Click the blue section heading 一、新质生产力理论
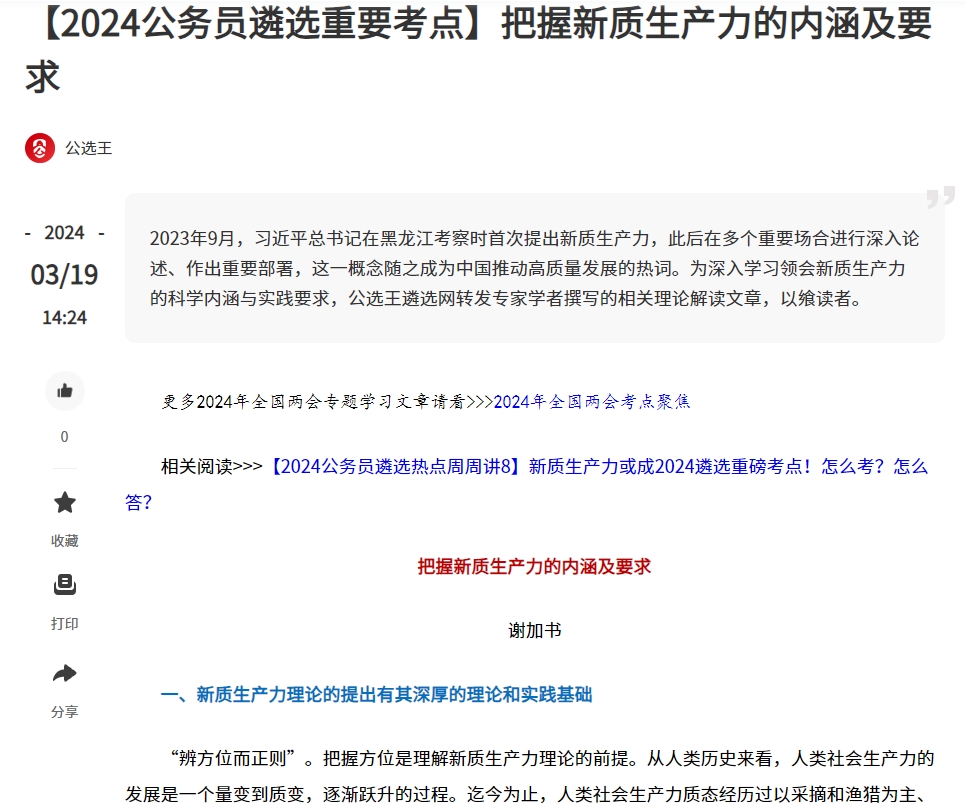The height and width of the screenshot is (806, 965). 376,695
